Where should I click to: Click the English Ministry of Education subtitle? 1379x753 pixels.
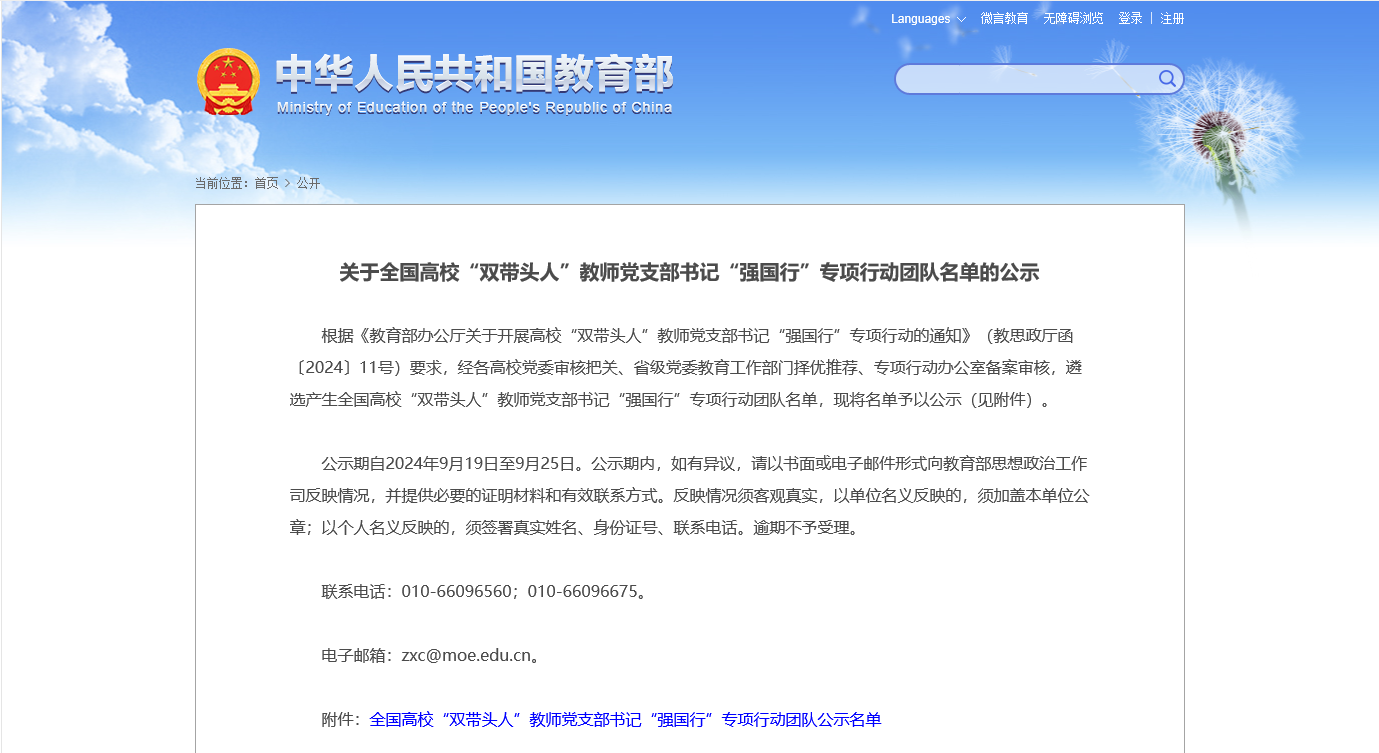click(x=474, y=108)
